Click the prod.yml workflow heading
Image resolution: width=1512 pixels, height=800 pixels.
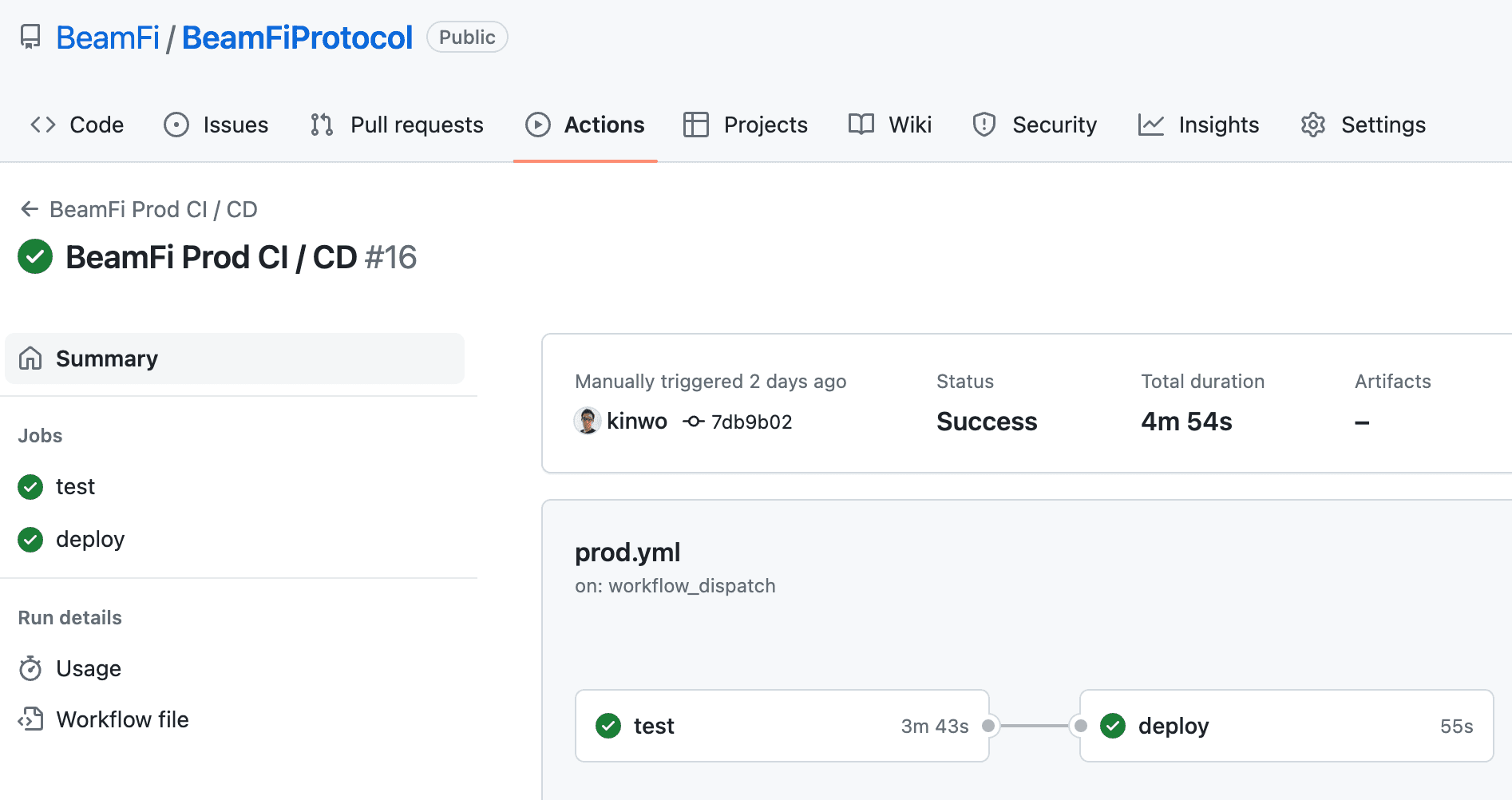[627, 552]
